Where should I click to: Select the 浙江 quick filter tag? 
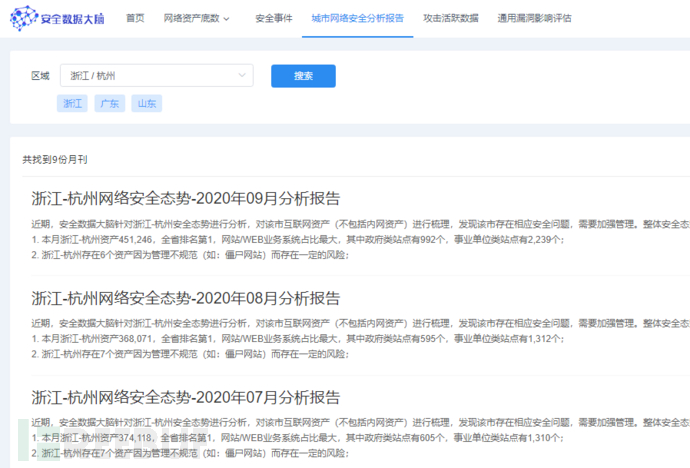[73, 104]
